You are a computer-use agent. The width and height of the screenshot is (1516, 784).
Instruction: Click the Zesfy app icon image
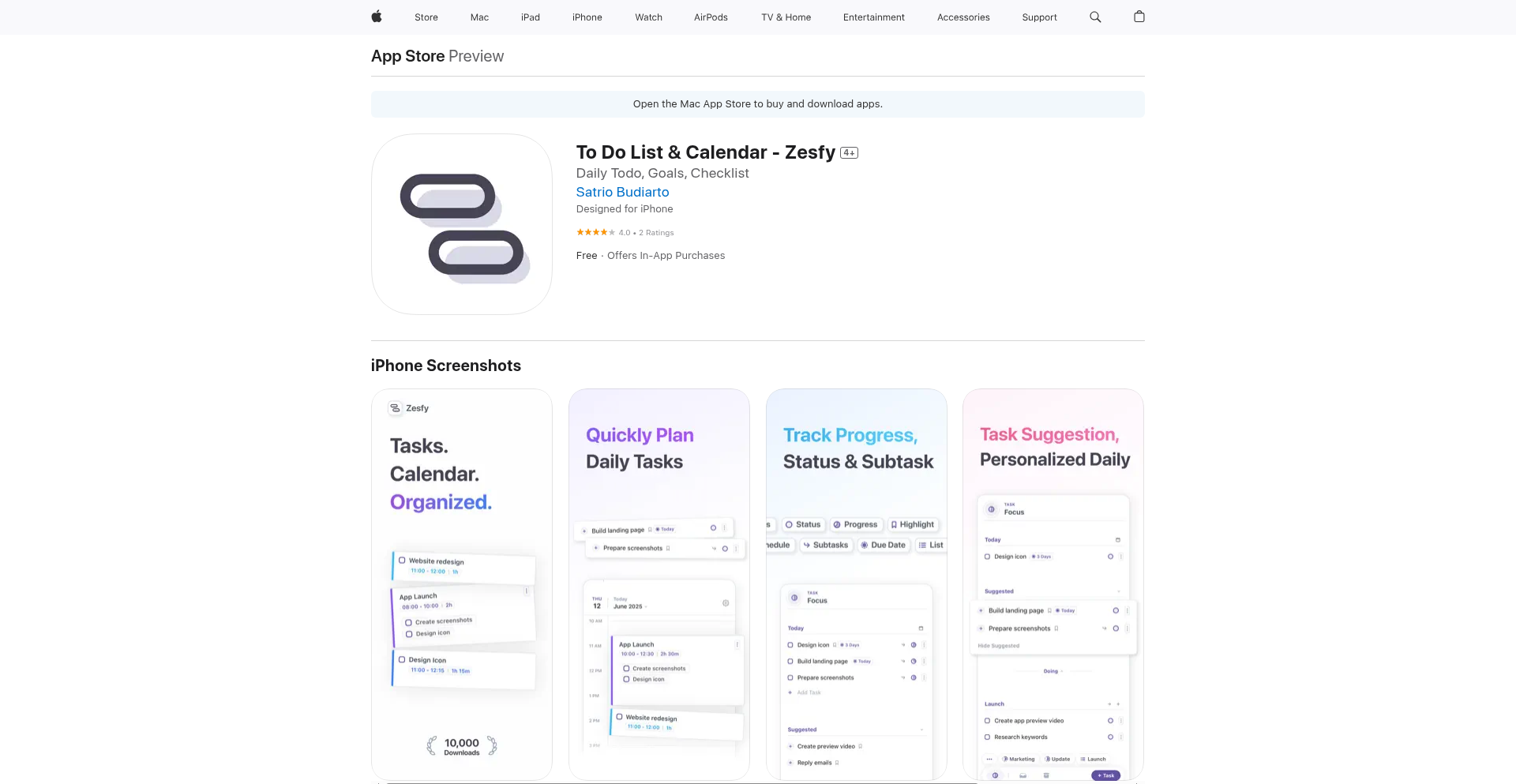click(x=462, y=224)
